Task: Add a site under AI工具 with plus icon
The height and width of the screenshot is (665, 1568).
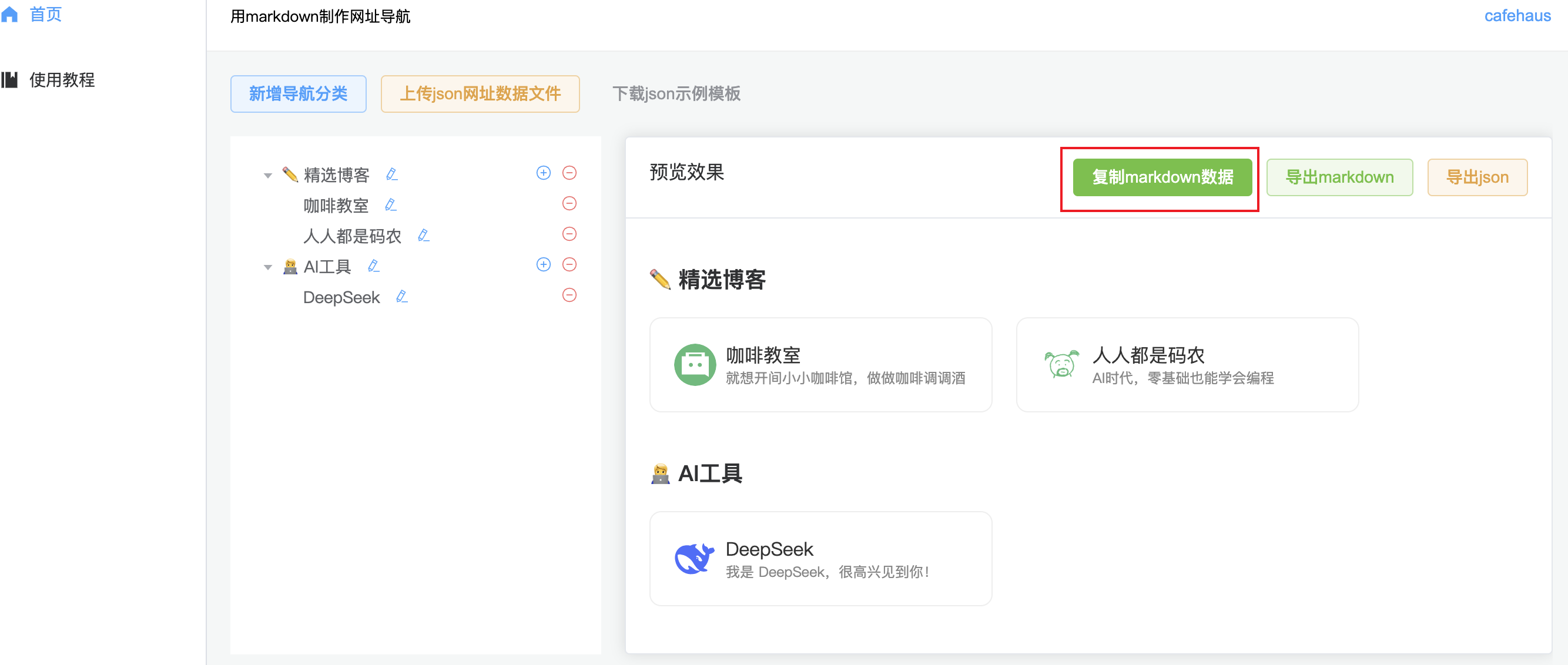Action: pyautogui.click(x=544, y=265)
